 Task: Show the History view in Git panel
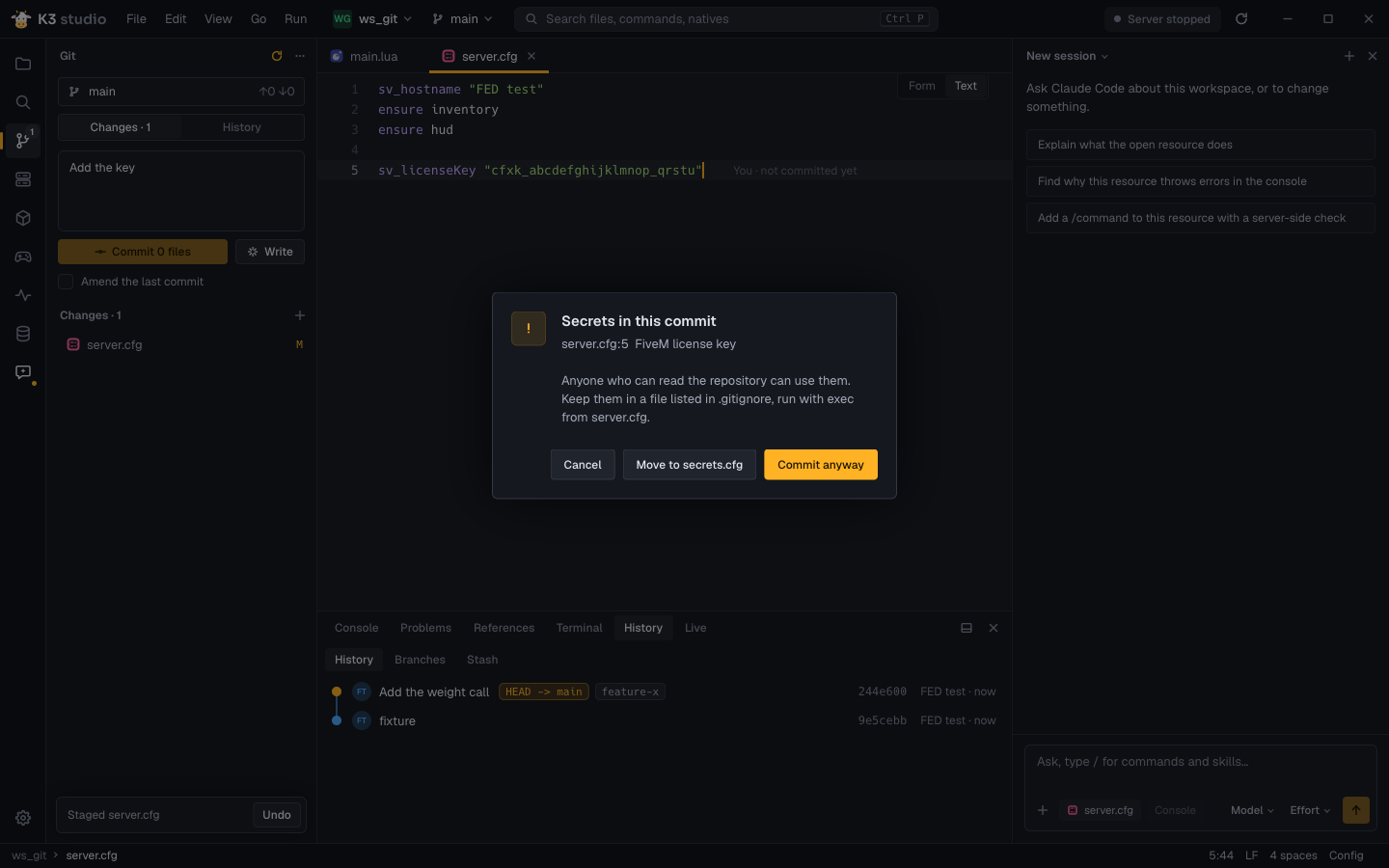coord(242,127)
